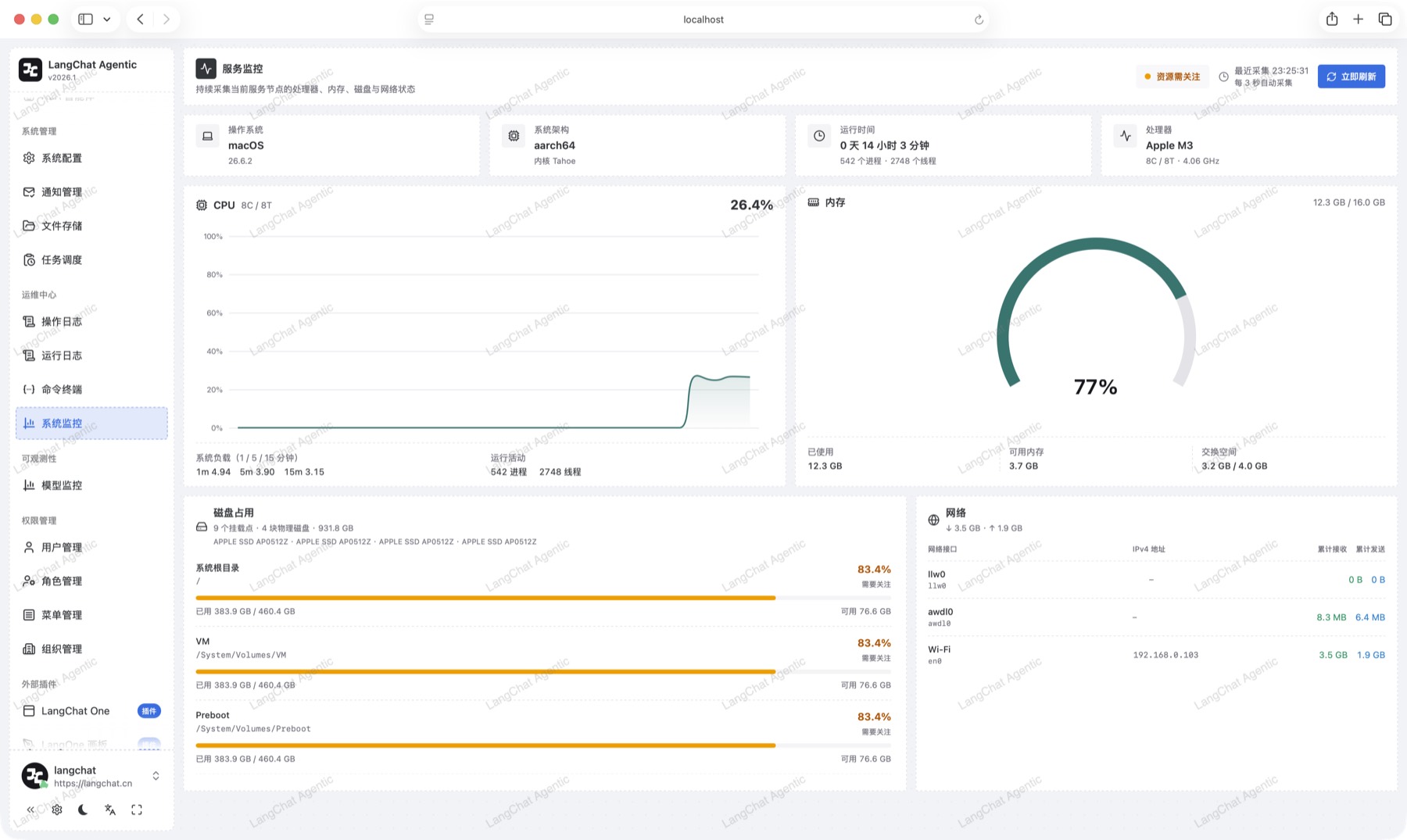This screenshot has height=840, width=1407.
Task: Click the 命令终端 brackets icon
Action: point(29,389)
